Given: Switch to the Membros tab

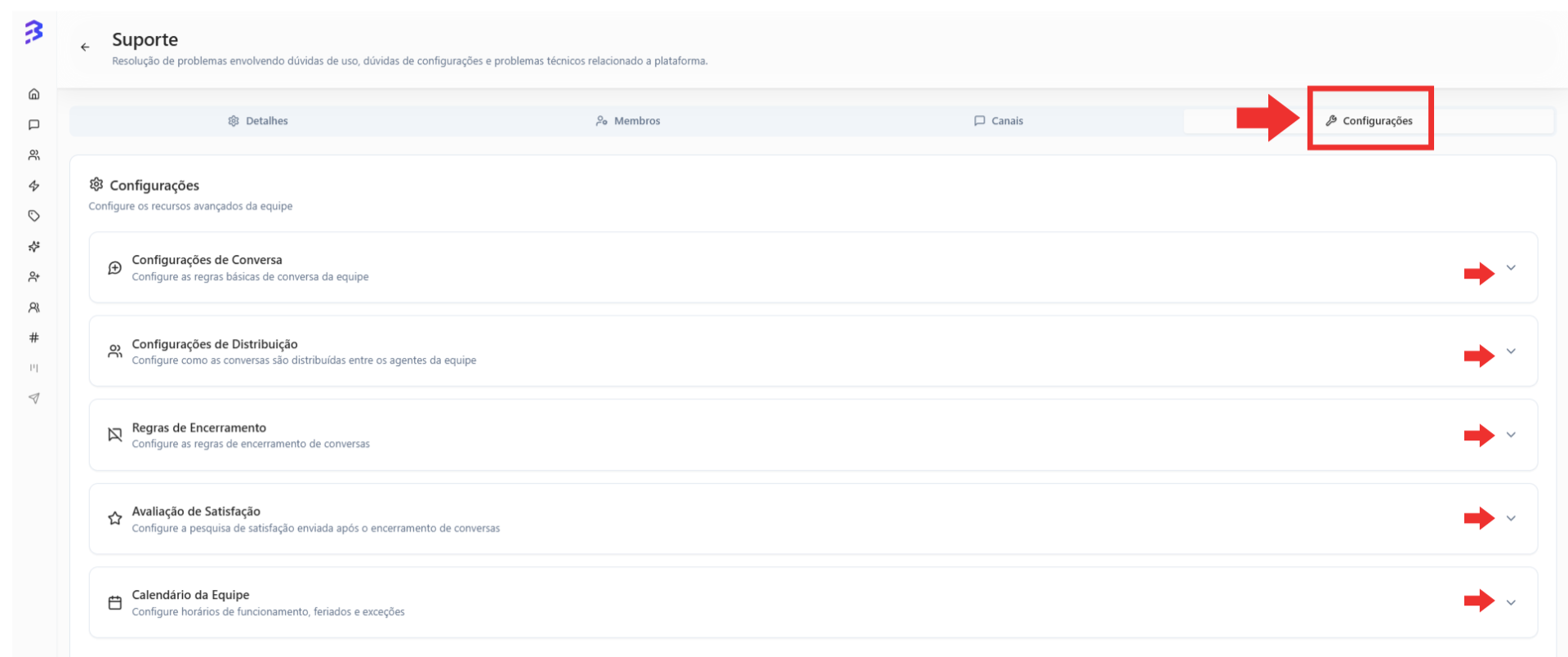Looking at the screenshot, I should click(x=628, y=121).
